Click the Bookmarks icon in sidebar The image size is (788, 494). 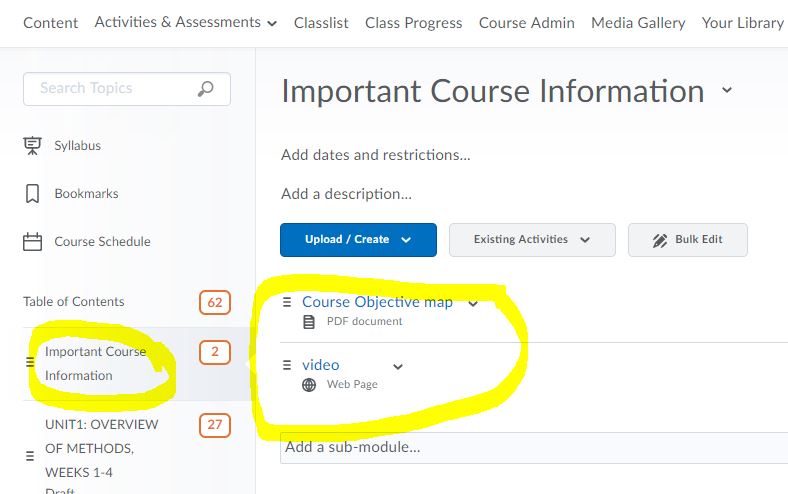(32, 194)
